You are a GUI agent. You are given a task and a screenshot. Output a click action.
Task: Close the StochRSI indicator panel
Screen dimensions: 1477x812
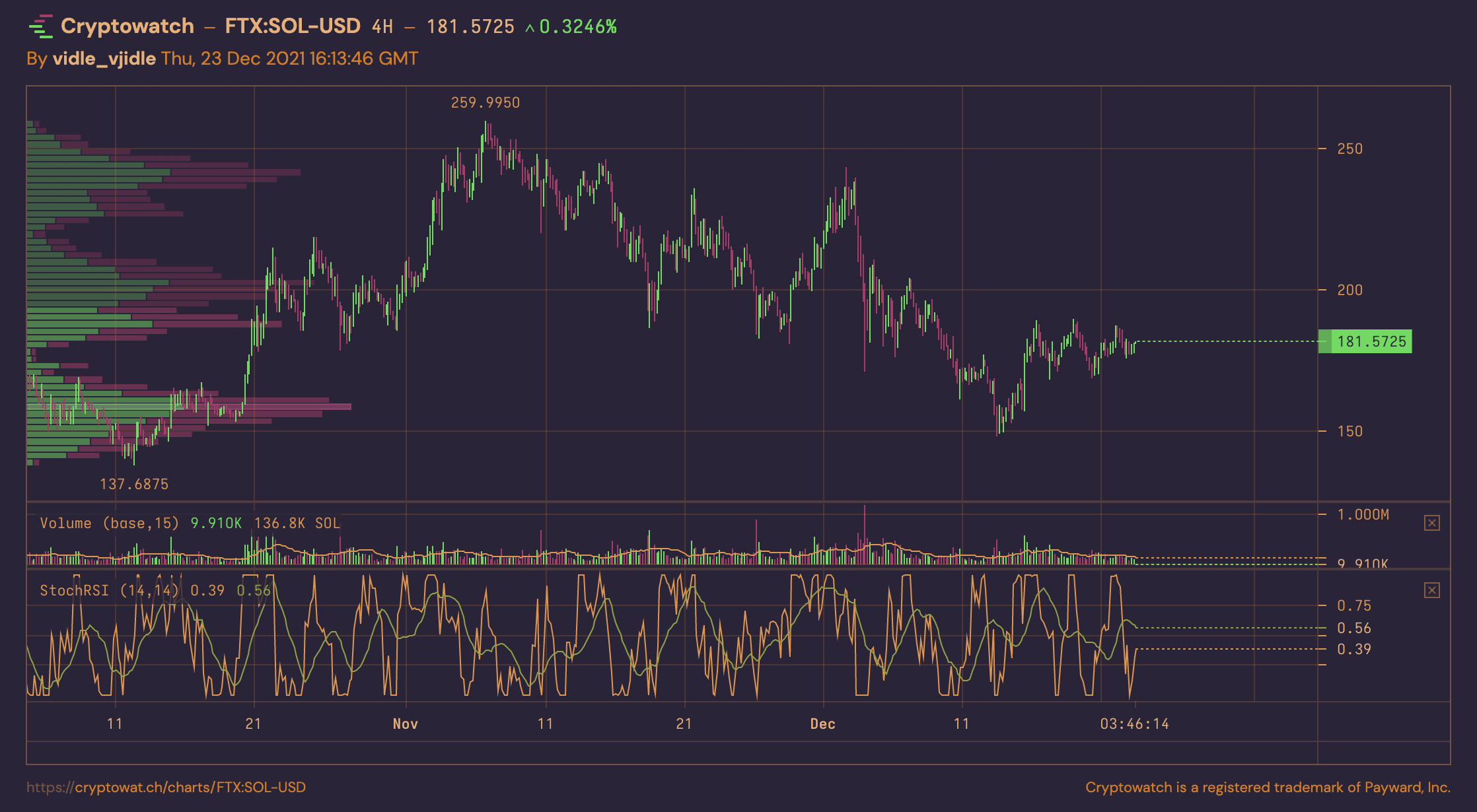(1431, 590)
